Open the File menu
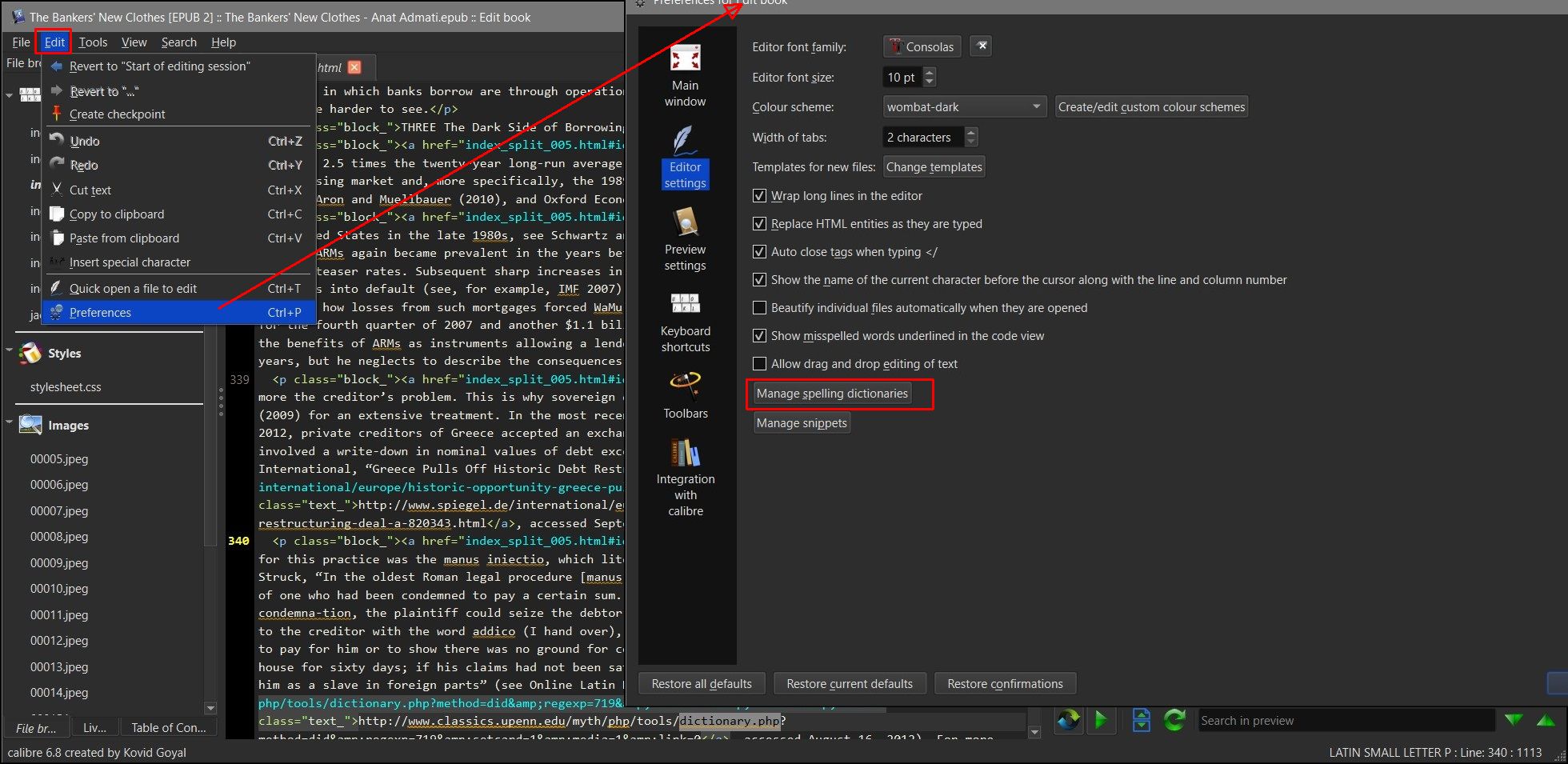1568x764 pixels. (x=21, y=42)
